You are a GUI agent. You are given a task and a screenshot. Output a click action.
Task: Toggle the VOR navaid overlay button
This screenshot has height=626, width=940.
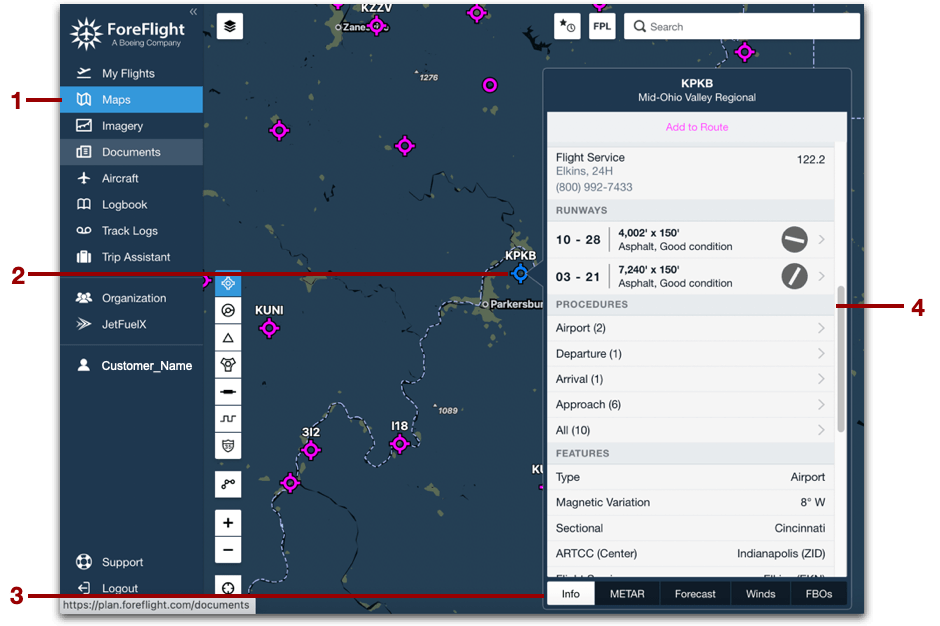tap(228, 311)
